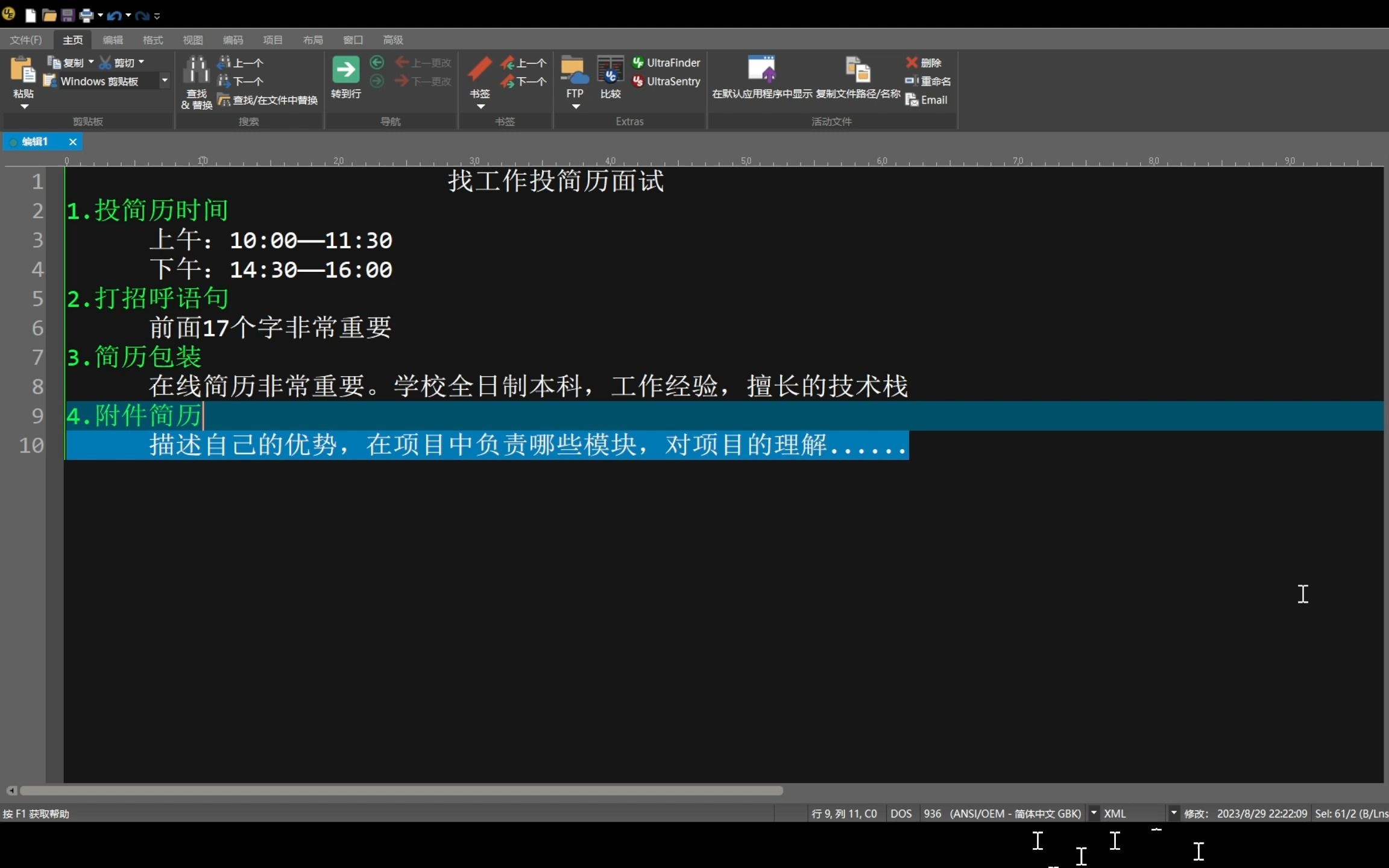Open the XML syntax highlighting dropdown in status bar
Screen dimensions: 1389x868
coord(1173,813)
